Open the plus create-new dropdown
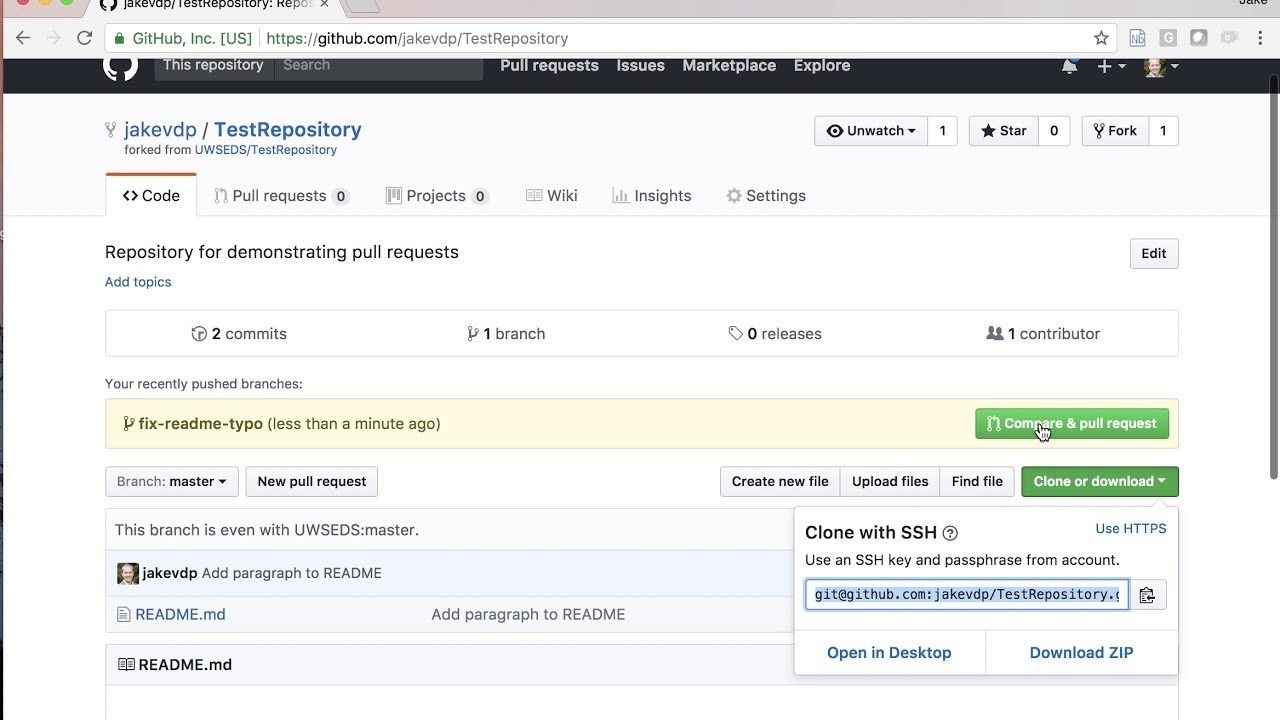Image resolution: width=1280 pixels, height=720 pixels. pyautogui.click(x=1110, y=66)
